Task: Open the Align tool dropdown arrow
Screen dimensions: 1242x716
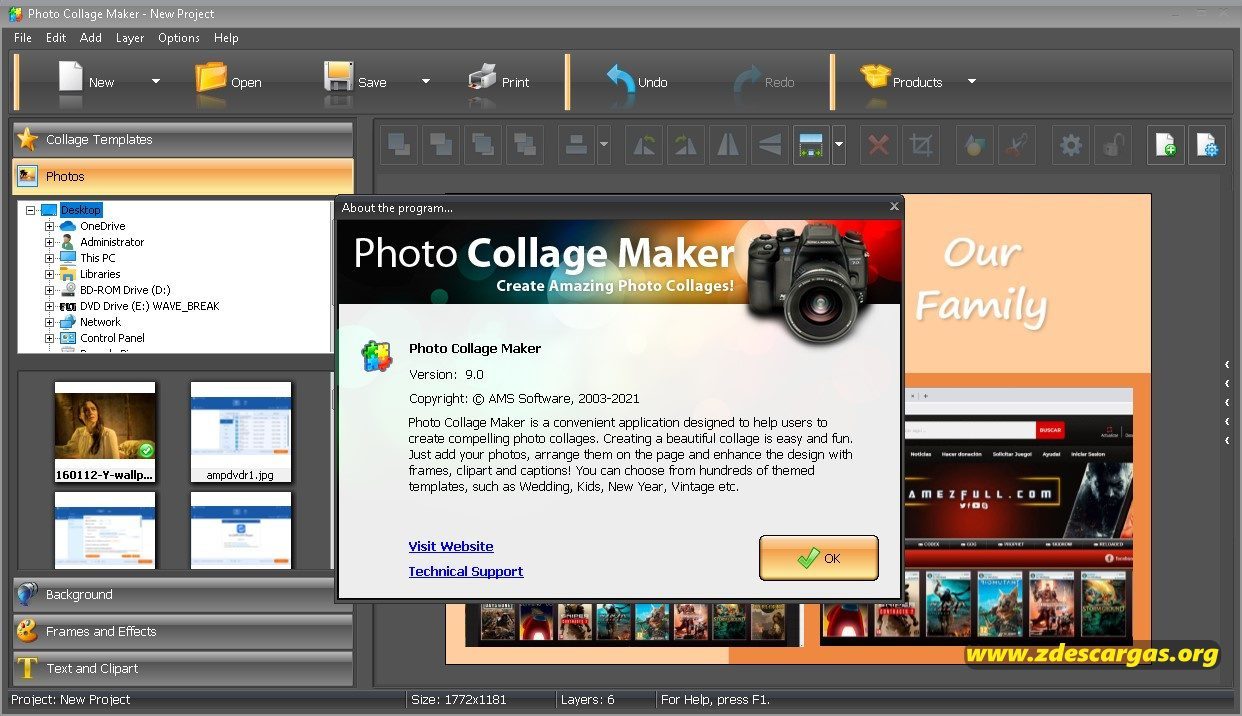Action: (x=603, y=146)
